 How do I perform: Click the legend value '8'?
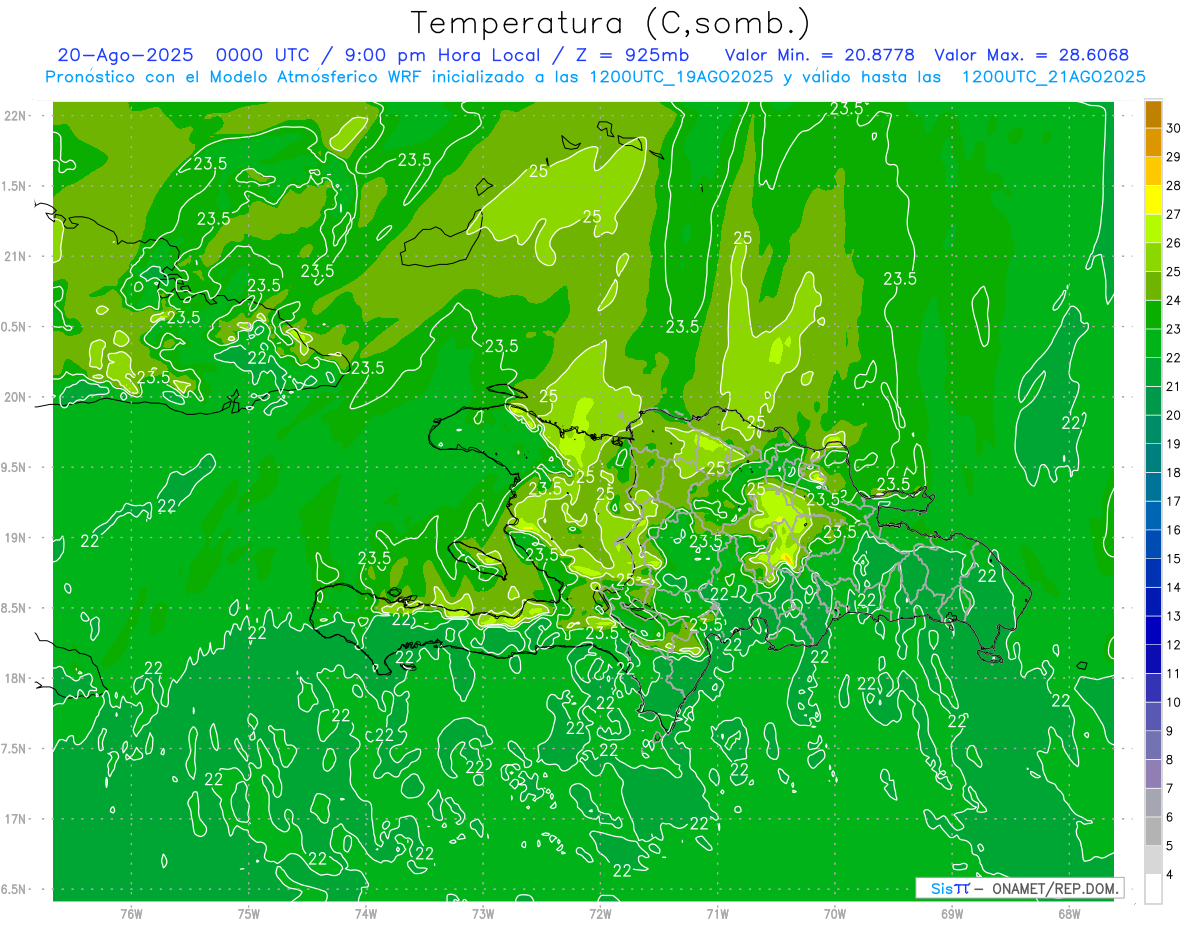point(1170,760)
